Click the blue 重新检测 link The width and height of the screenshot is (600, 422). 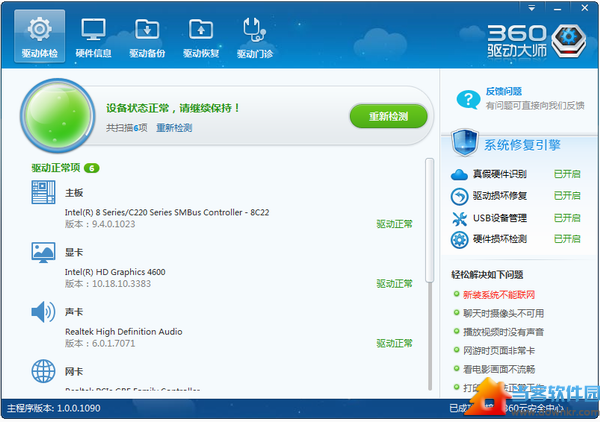(174, 128)
